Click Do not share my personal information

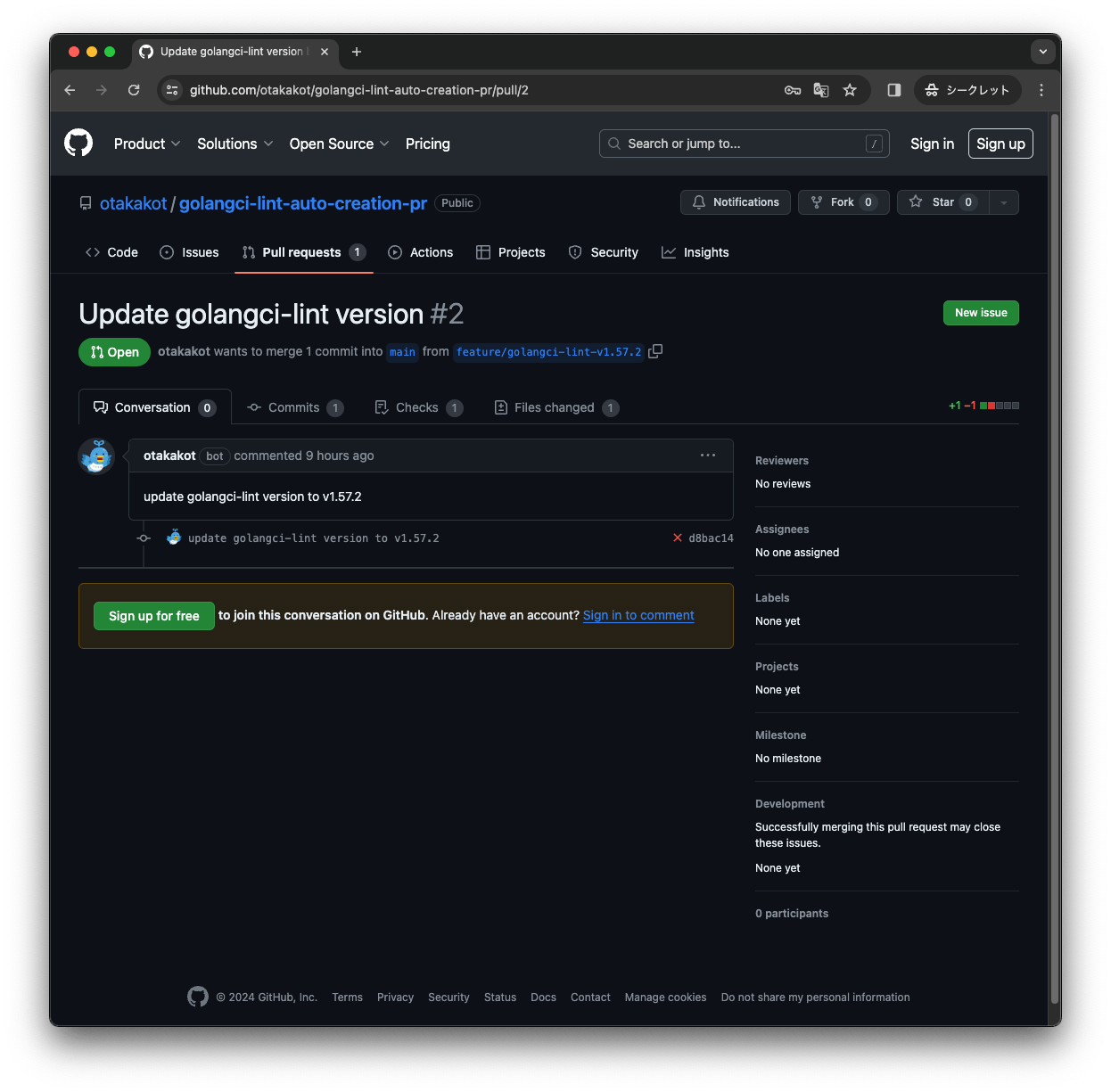click(x=815, y=998)
